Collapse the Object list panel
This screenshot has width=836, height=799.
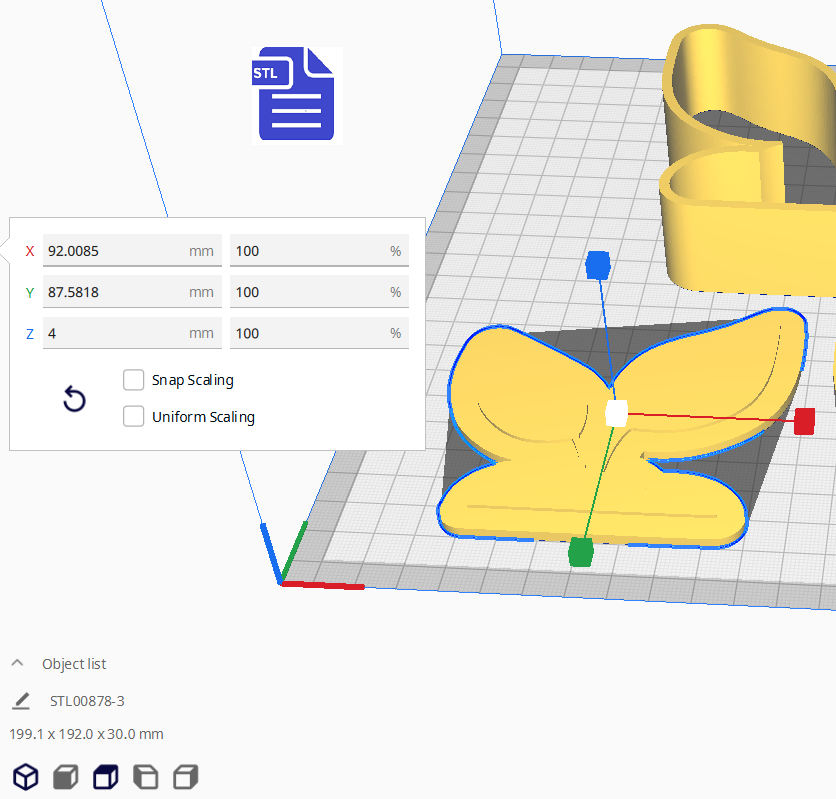18,664
